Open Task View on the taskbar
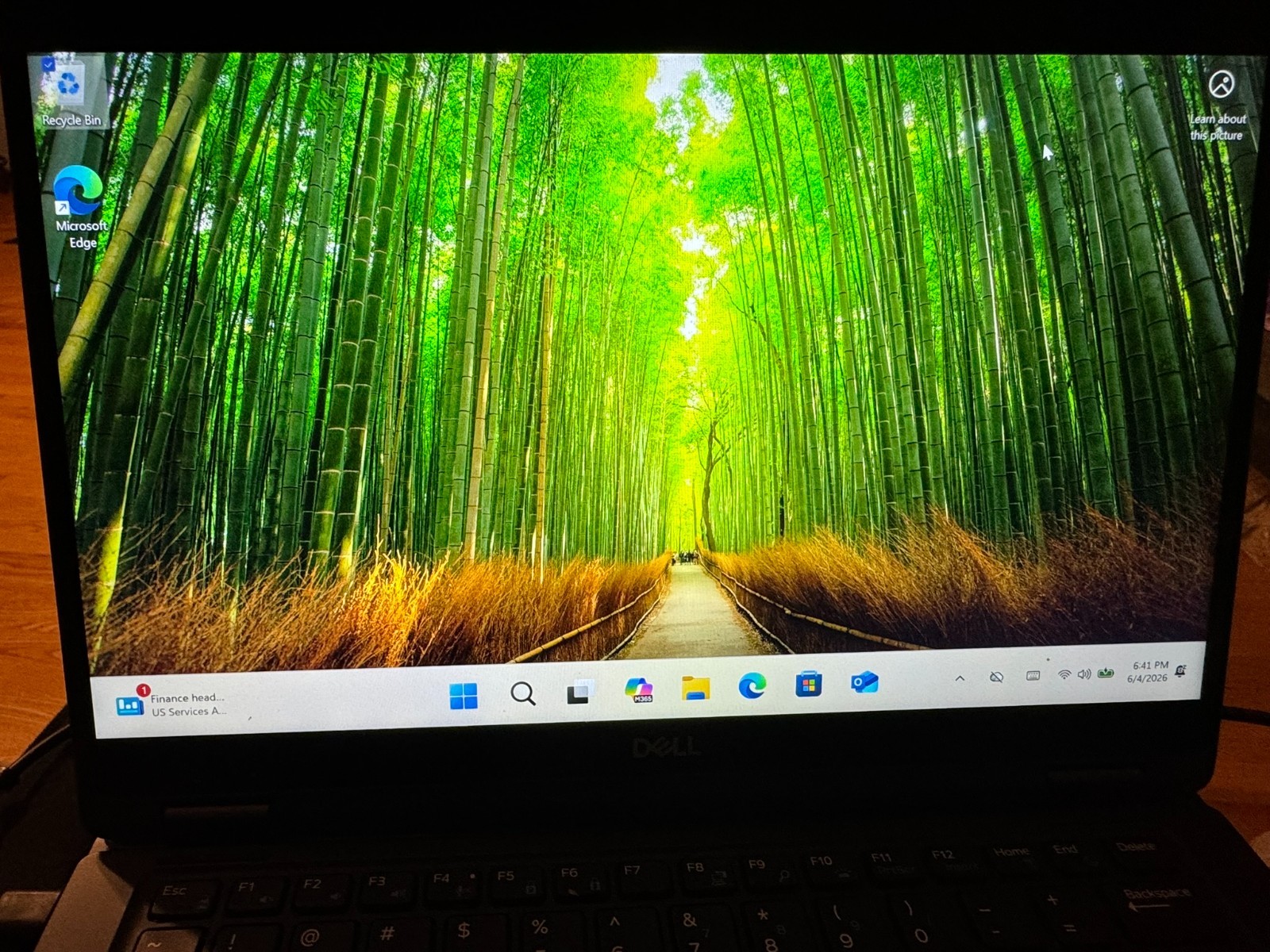The width and height of the screenshot is (1270, 952). 580,692
